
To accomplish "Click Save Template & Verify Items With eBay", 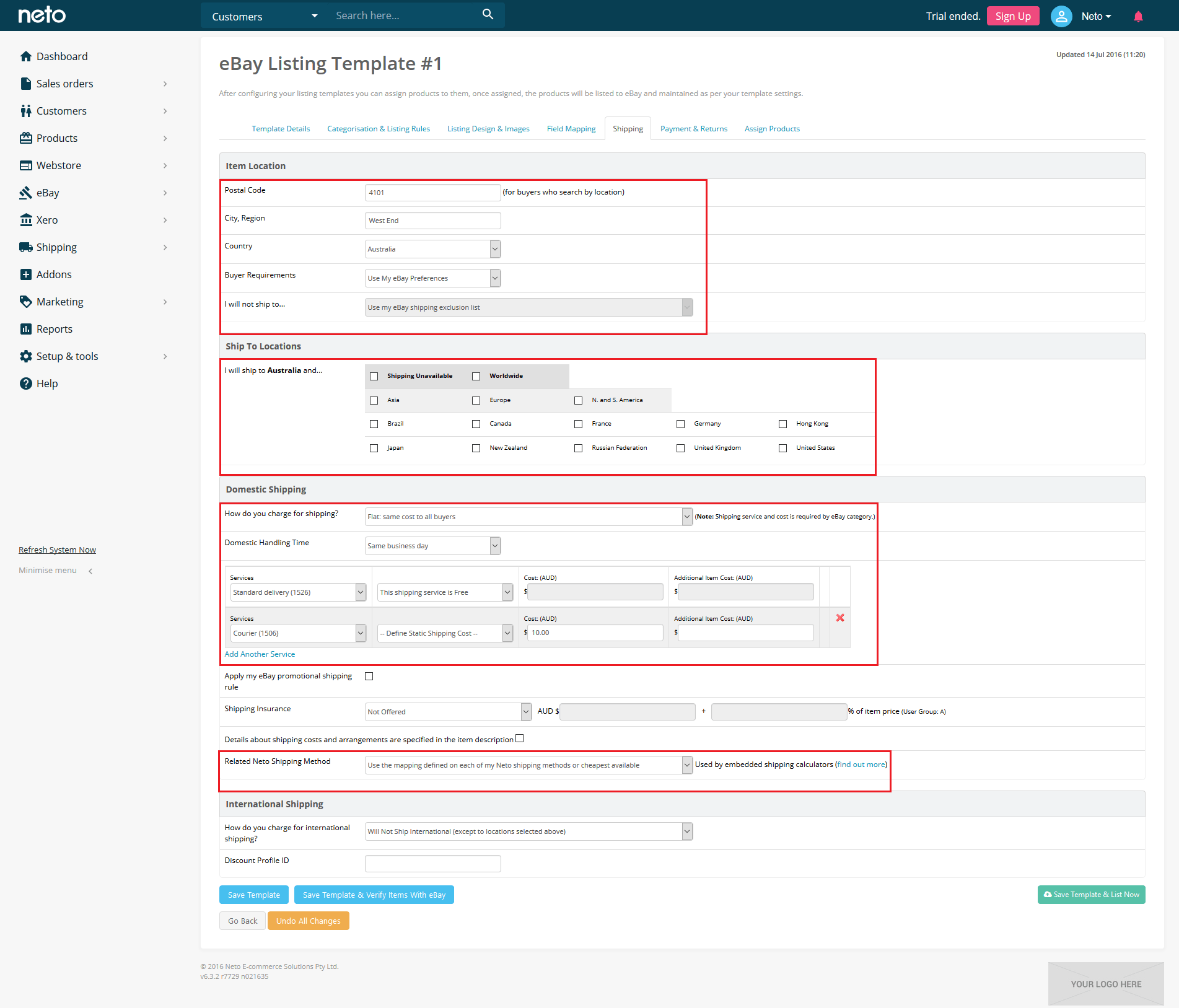I will 374,895.
